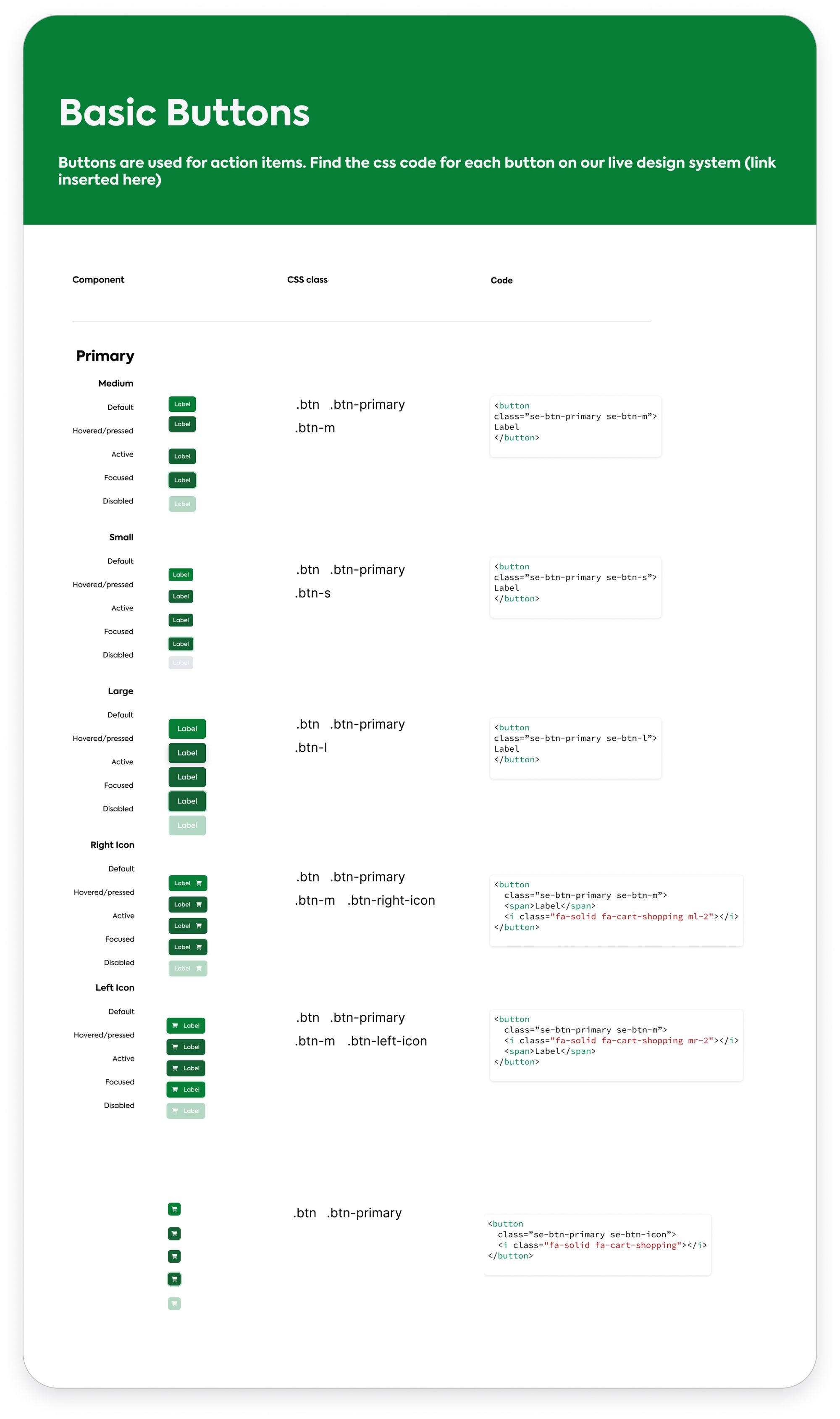Click the topmost icon-only cart button
The width and height of the screenshot is (840, 1419).
[174, 1209]
